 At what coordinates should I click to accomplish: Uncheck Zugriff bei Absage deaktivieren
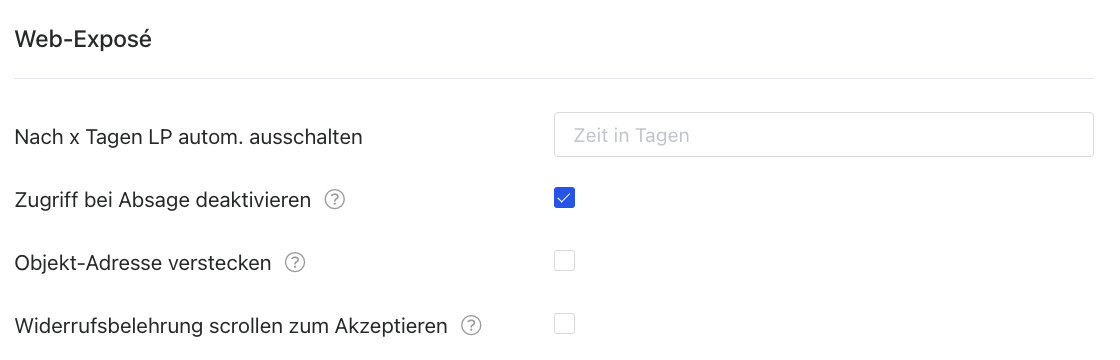click(x=564, y=198)
